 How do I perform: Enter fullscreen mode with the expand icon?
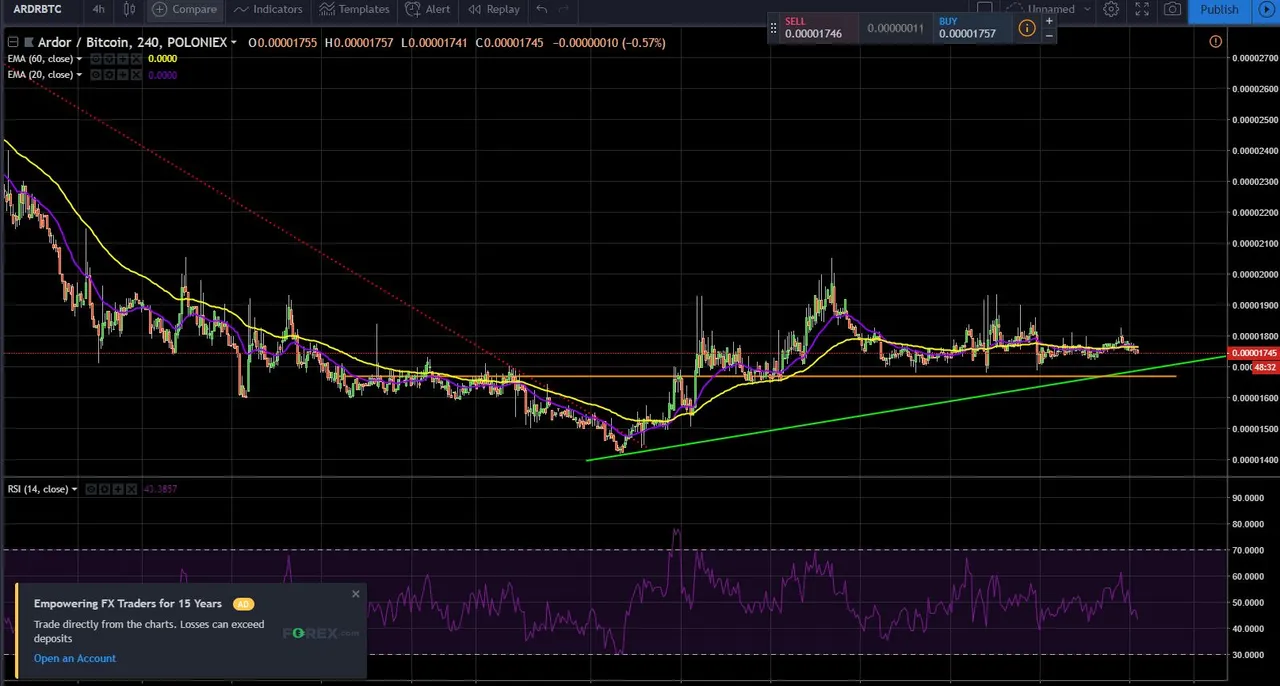tap(1142, 9)
